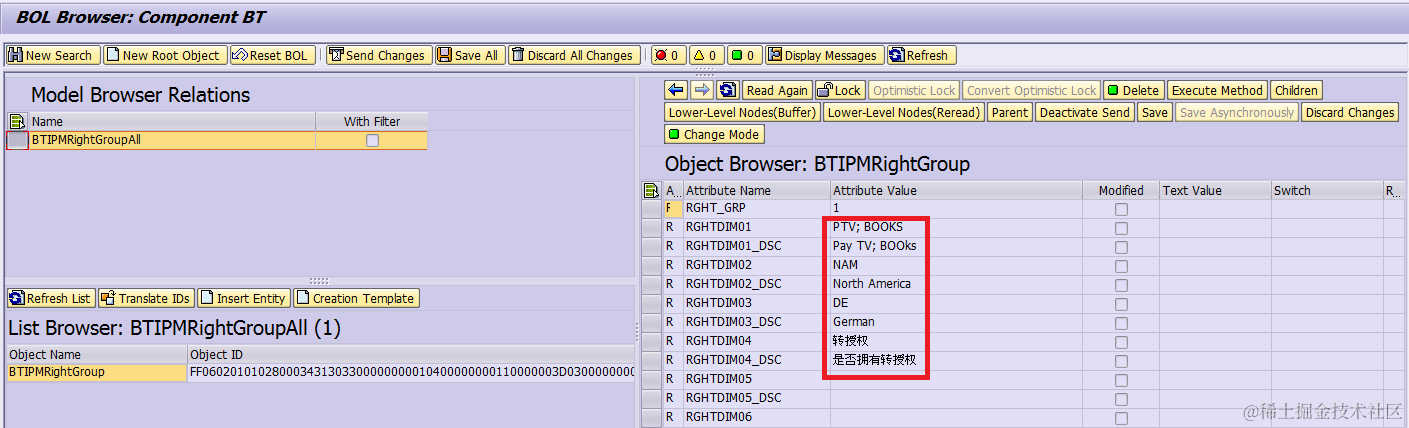Toggle Modified checkbox for RGHT_GRP
This screenshot has width=1409, height=428.
pos(1121,209)
